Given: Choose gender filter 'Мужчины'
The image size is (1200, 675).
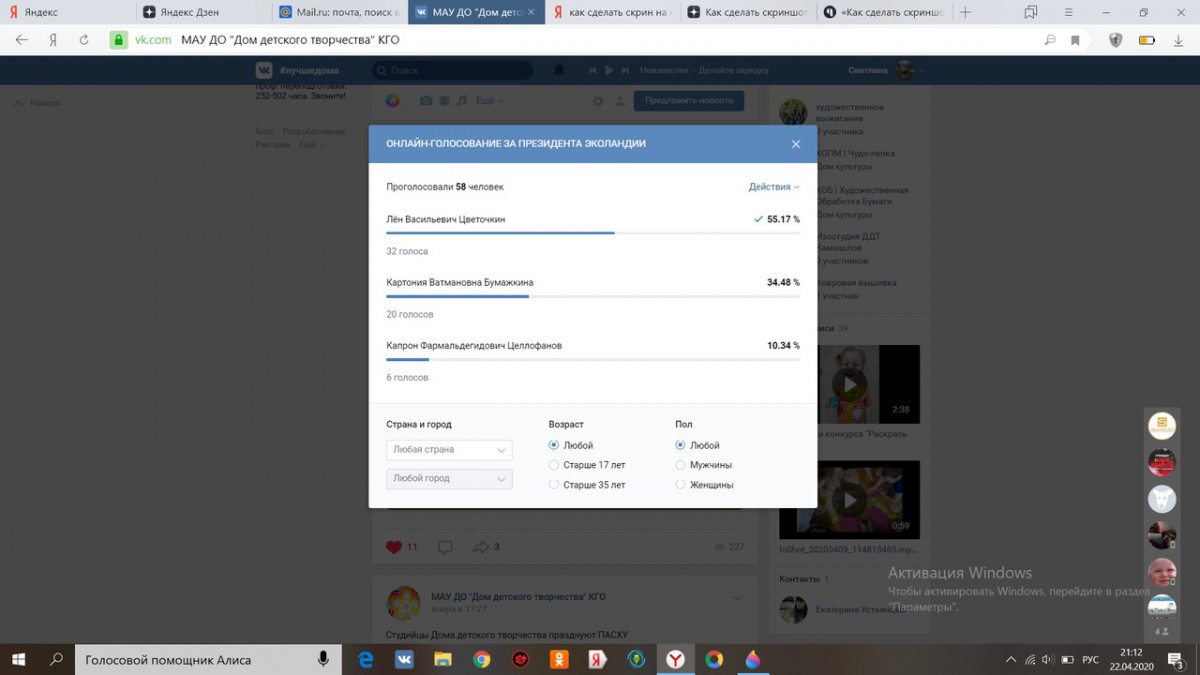Looking at the screenshot, I should [x=681, y=465].
